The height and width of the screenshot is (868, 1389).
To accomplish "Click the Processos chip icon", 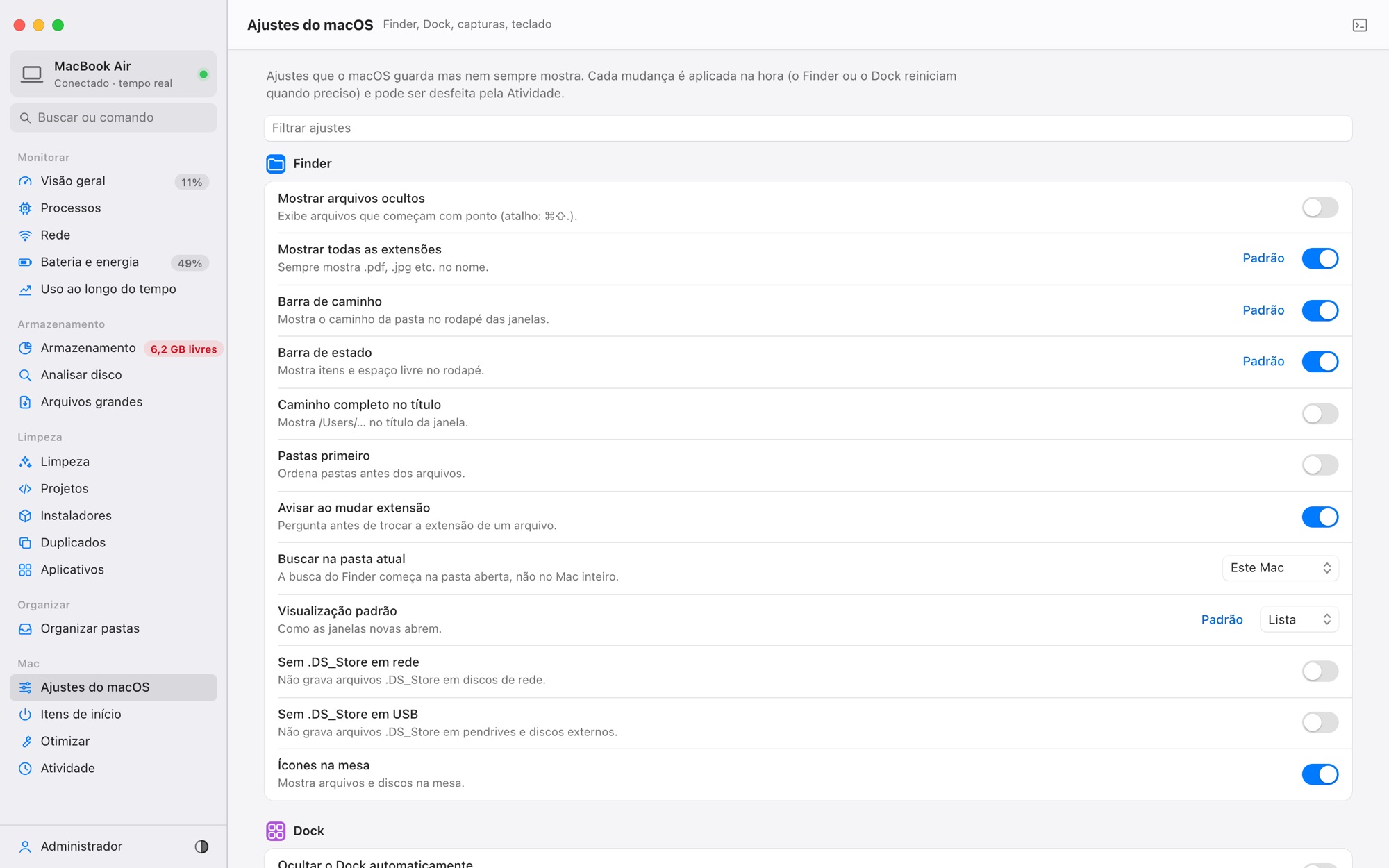I will point(25,208).
